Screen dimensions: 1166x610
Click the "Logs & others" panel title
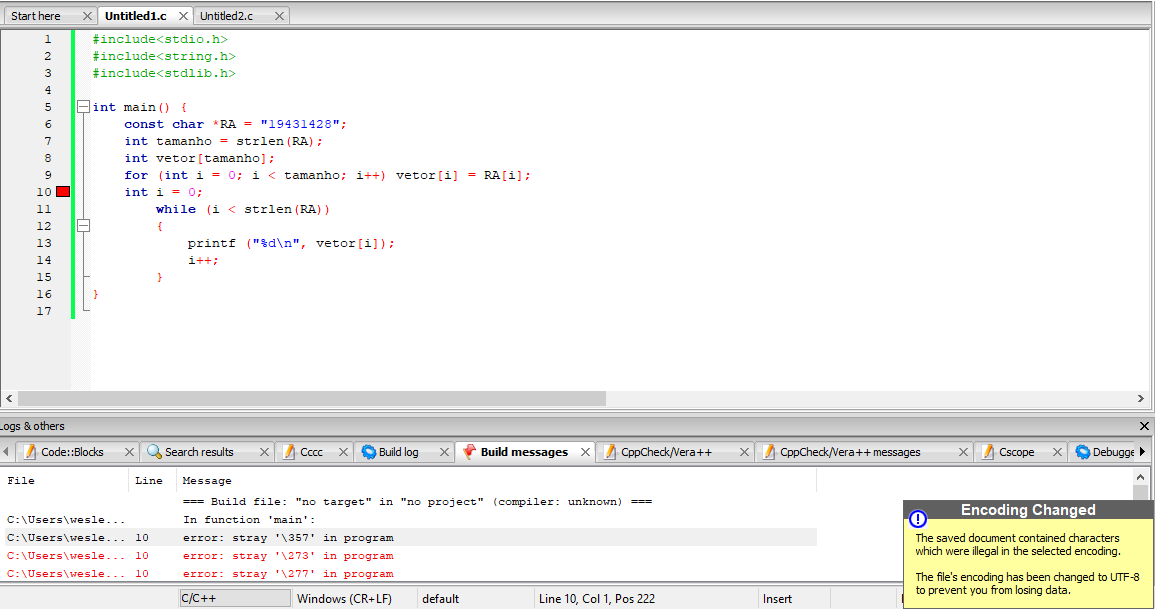(33, 426)
